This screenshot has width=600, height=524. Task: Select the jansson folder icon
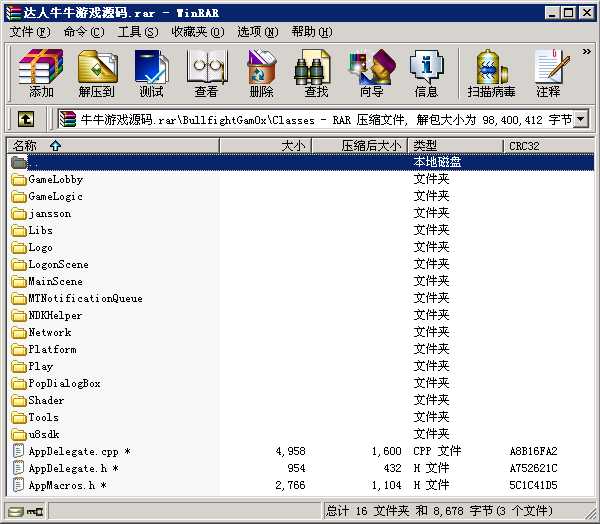18,214
